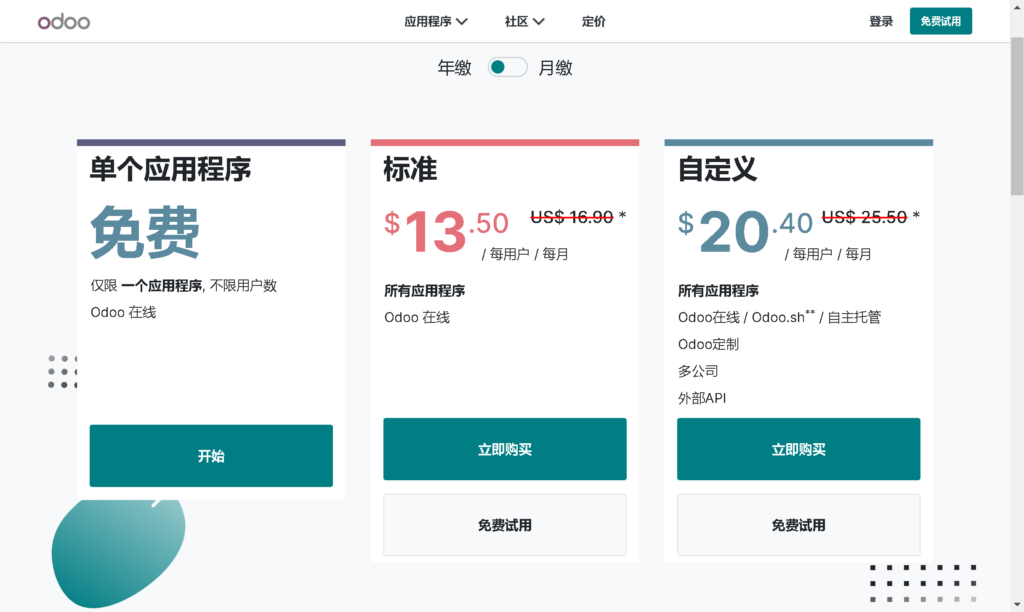Click the 开始 button on the free plan
Screen dimensions: 1024x612
[x=211, y=456]
